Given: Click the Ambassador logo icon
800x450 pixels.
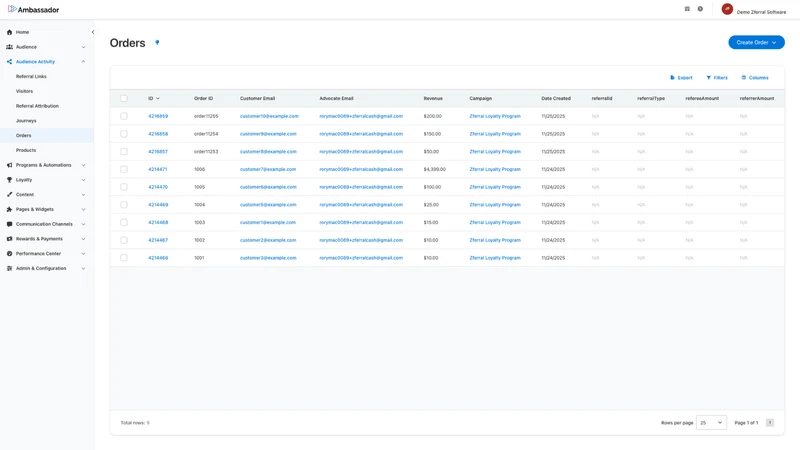Looking at the screenshot, I should (12, 9).
